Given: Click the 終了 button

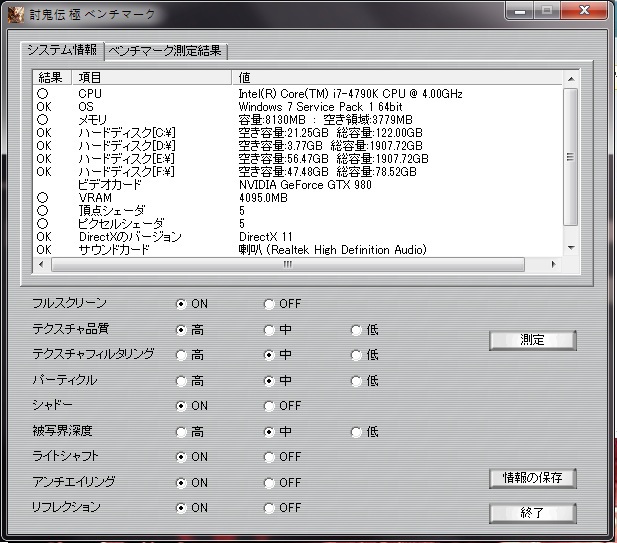Looking at the screenshot, I should point(533,513).
